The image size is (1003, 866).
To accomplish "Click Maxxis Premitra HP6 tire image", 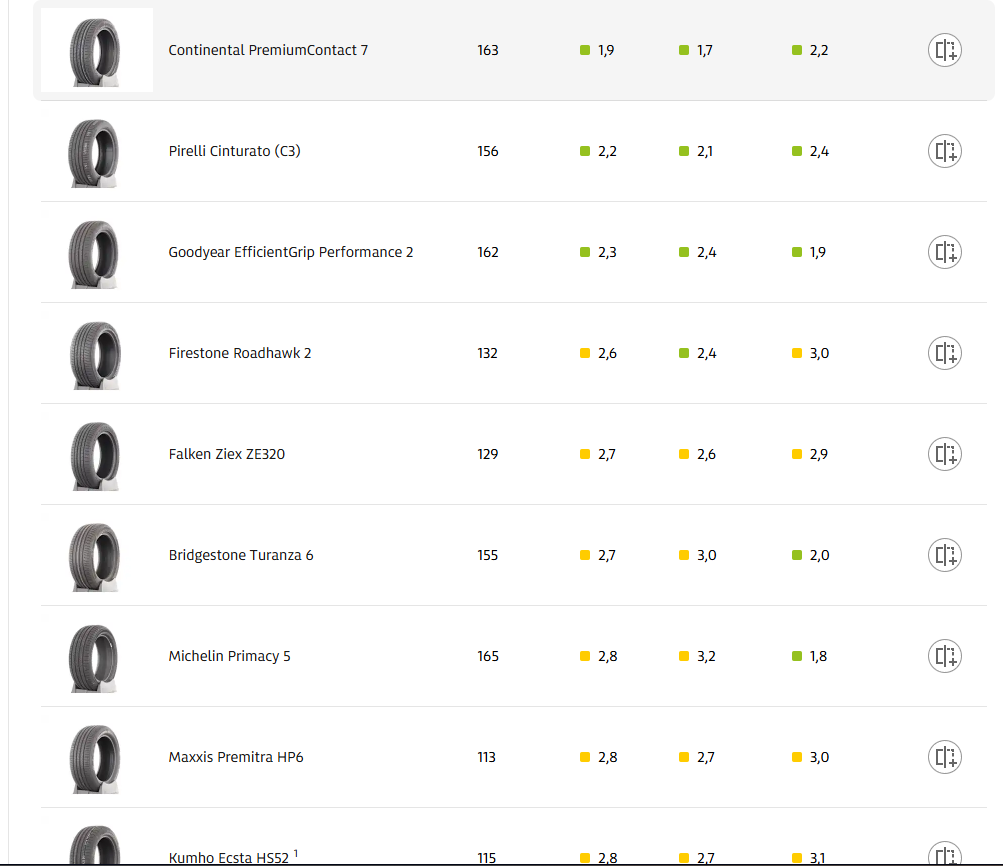I will 96,757.
